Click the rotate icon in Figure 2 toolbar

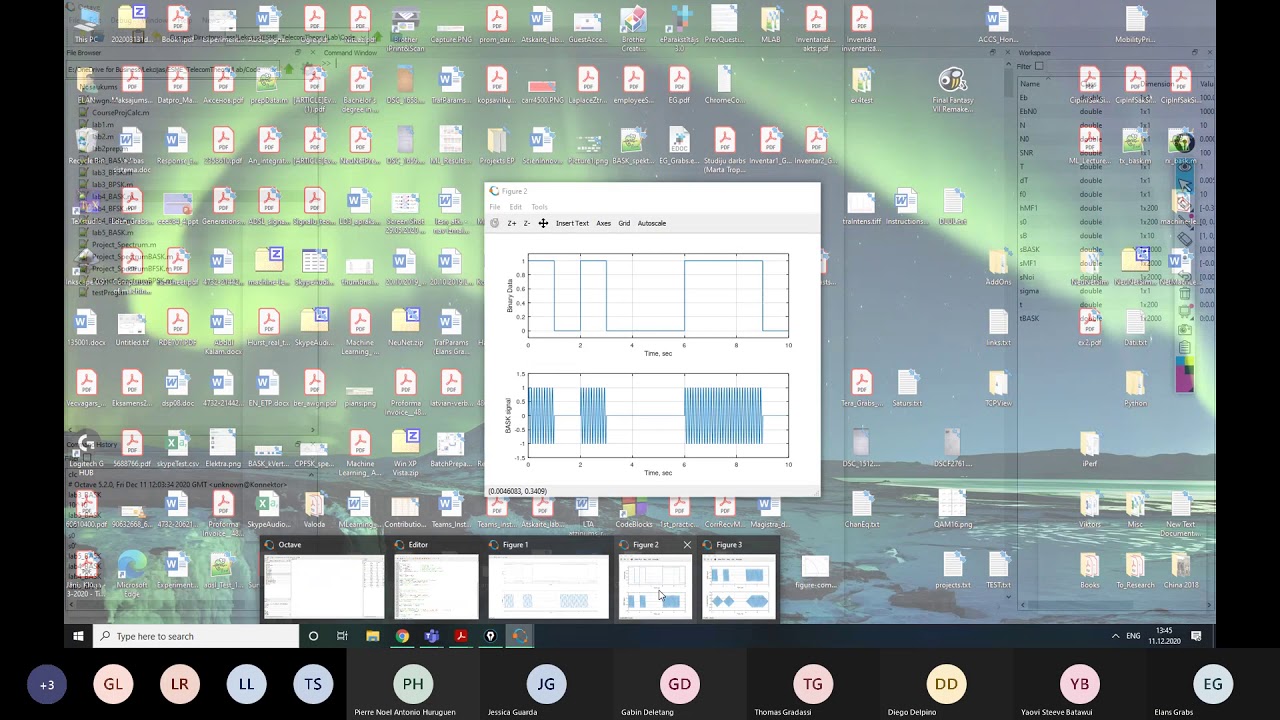tap(494, 223)
